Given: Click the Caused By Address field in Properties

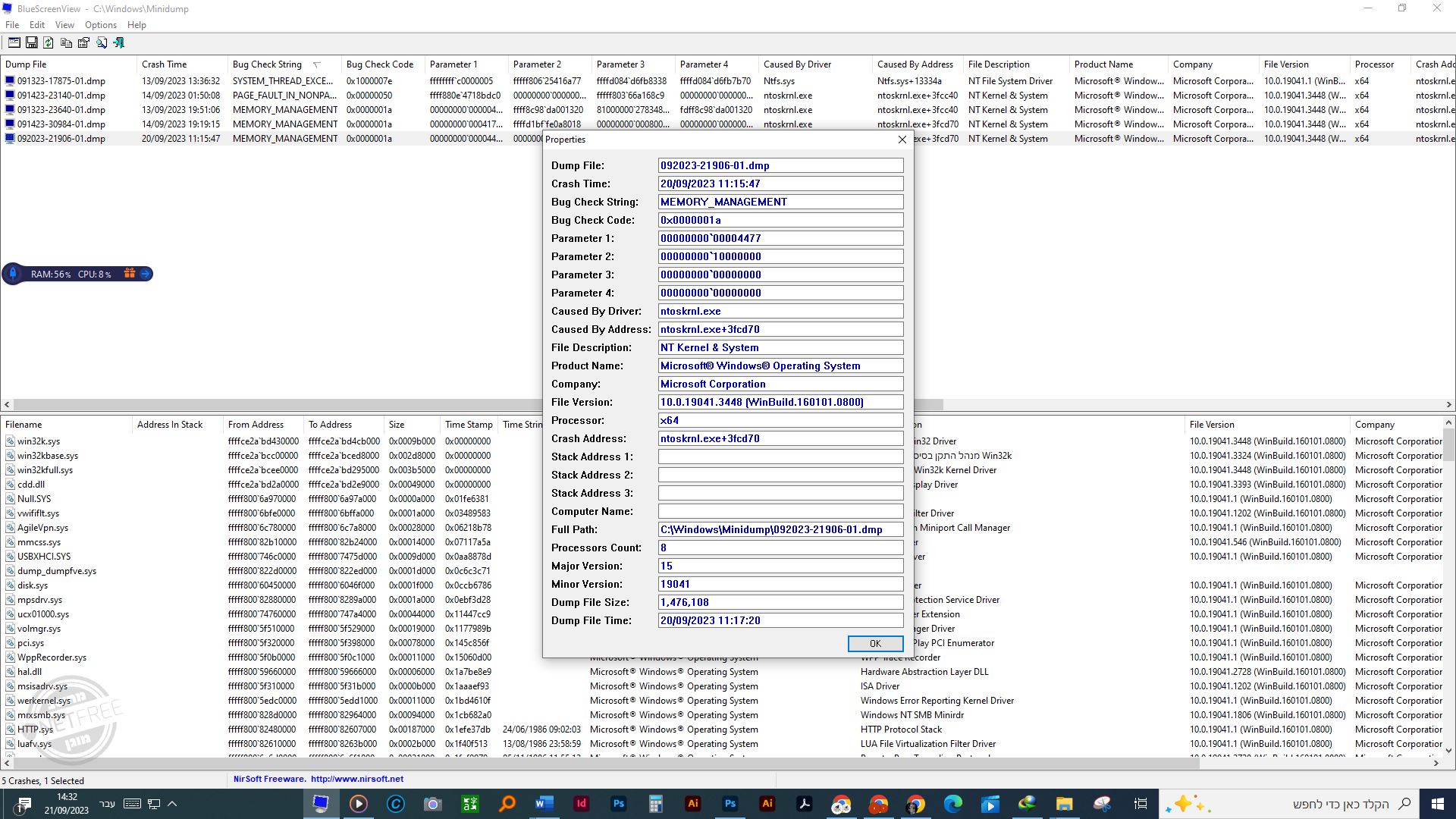Looking at the screenshot, I should pyautogui.click(x=780, y=329).
